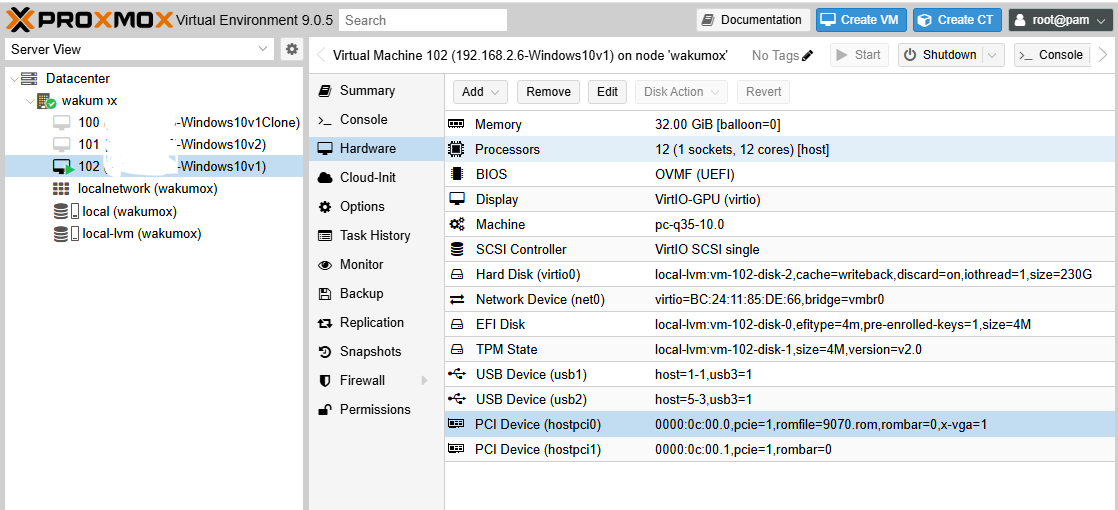Select the 100 Windows10v1Clone VM

point(154,123)
